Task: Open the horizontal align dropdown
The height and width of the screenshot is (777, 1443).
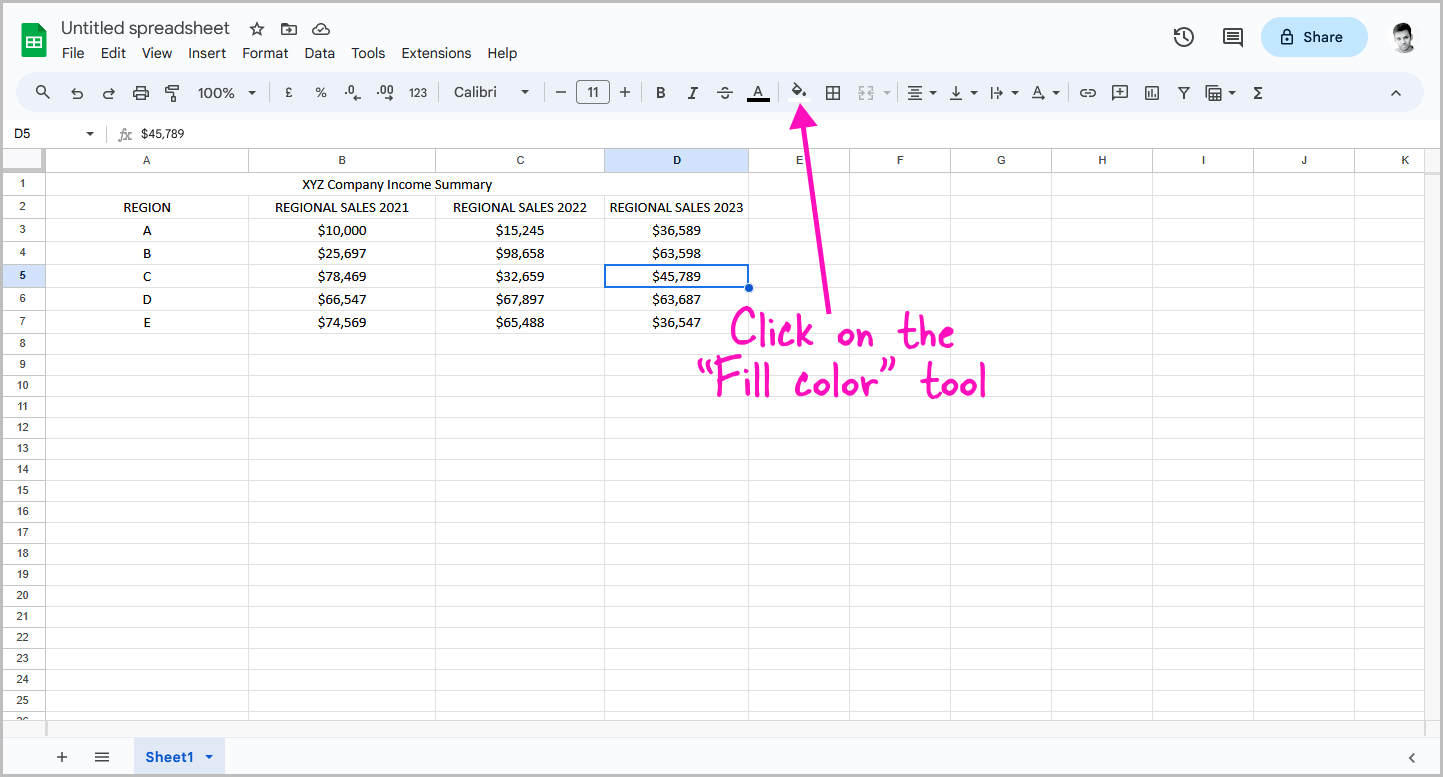Action: point(920,92)
